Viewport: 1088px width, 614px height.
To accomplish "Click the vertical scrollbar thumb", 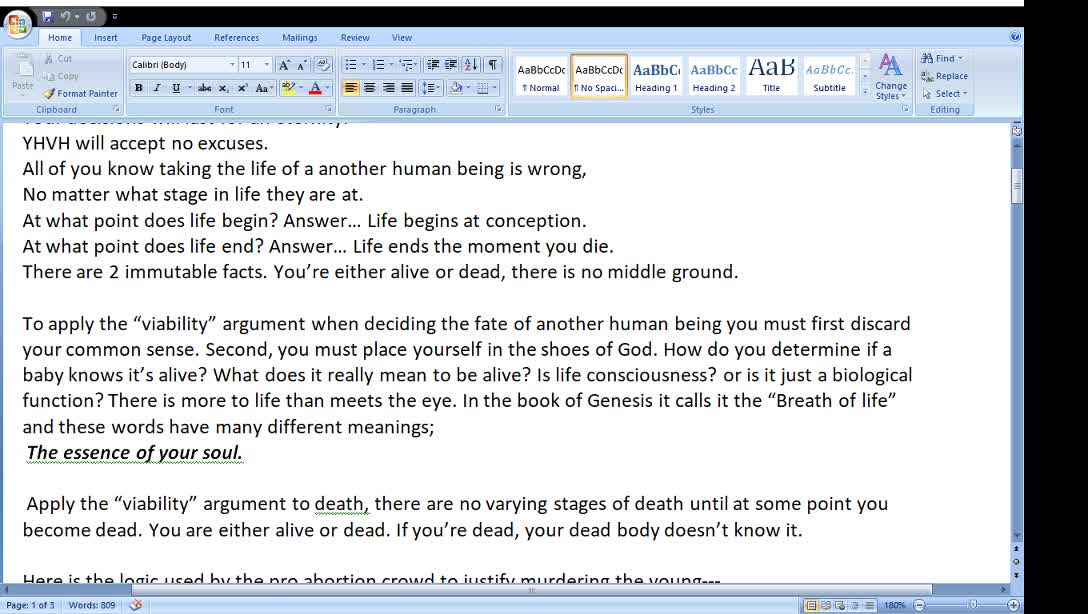I will click(x=1017, y=186).
